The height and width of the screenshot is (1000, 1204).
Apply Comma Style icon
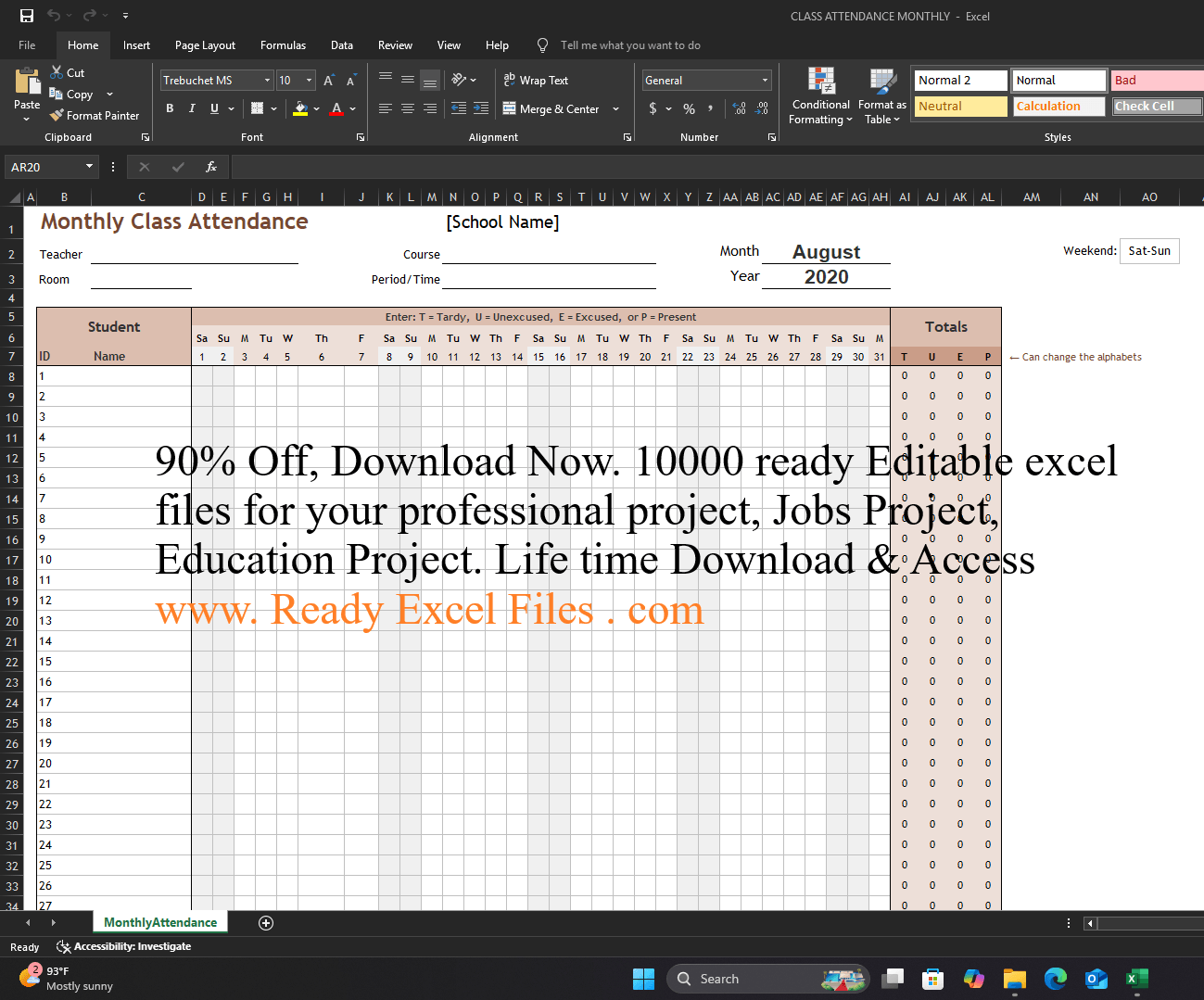[711, 108]
